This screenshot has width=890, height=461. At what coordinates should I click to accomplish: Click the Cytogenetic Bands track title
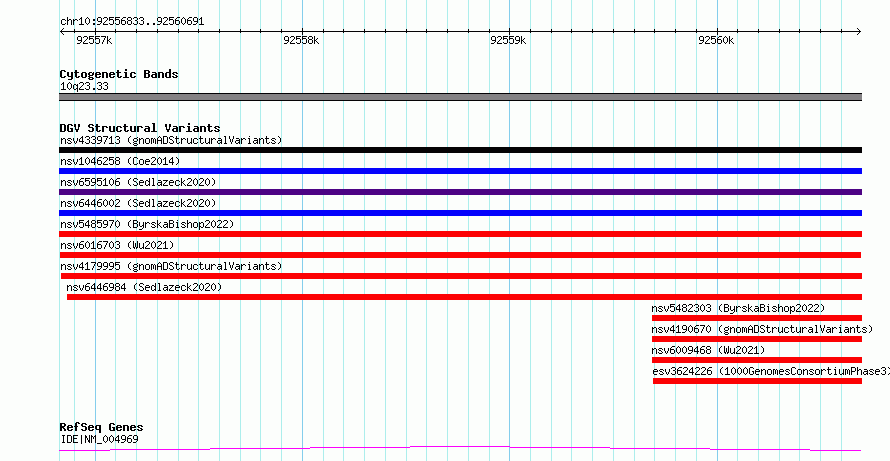(x=119, y=74)
